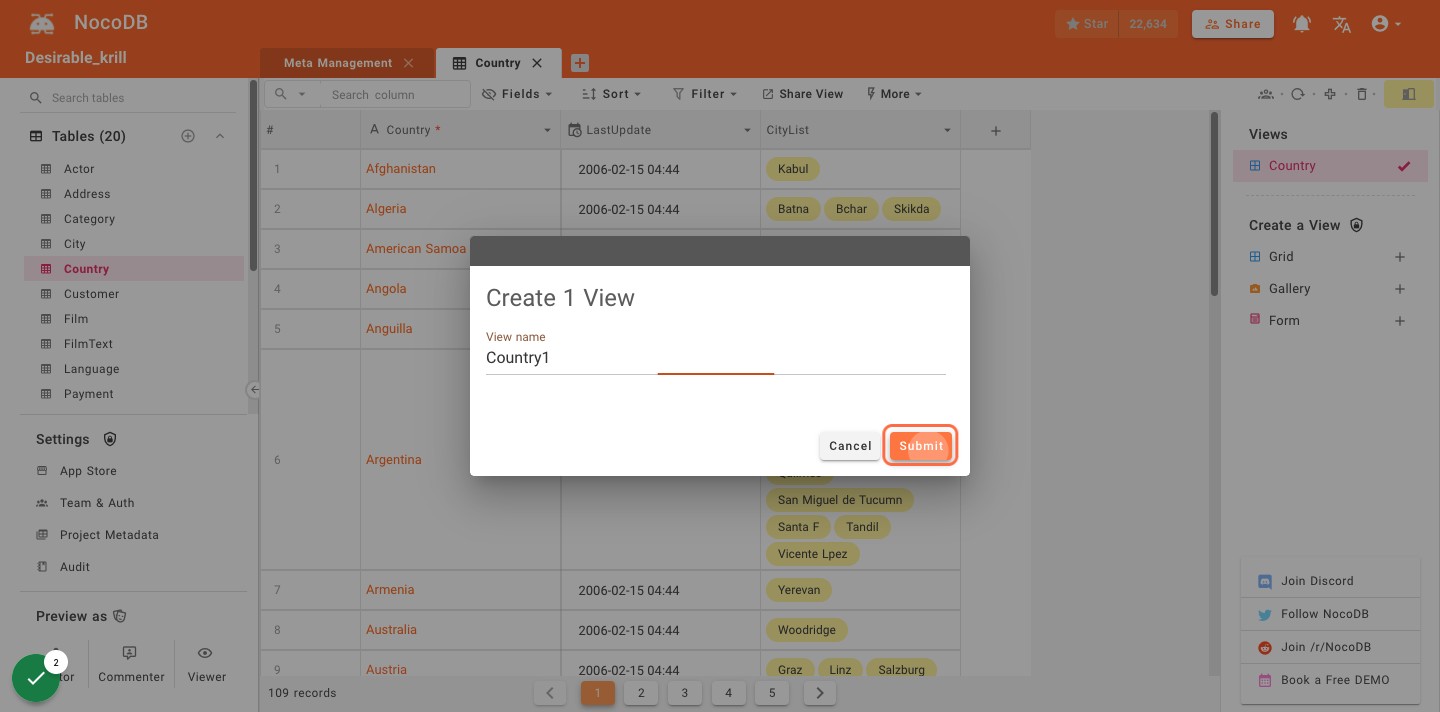Open the search magnifier dropdown
This screenshot has height=712, width=1440.
pos(290,94)
